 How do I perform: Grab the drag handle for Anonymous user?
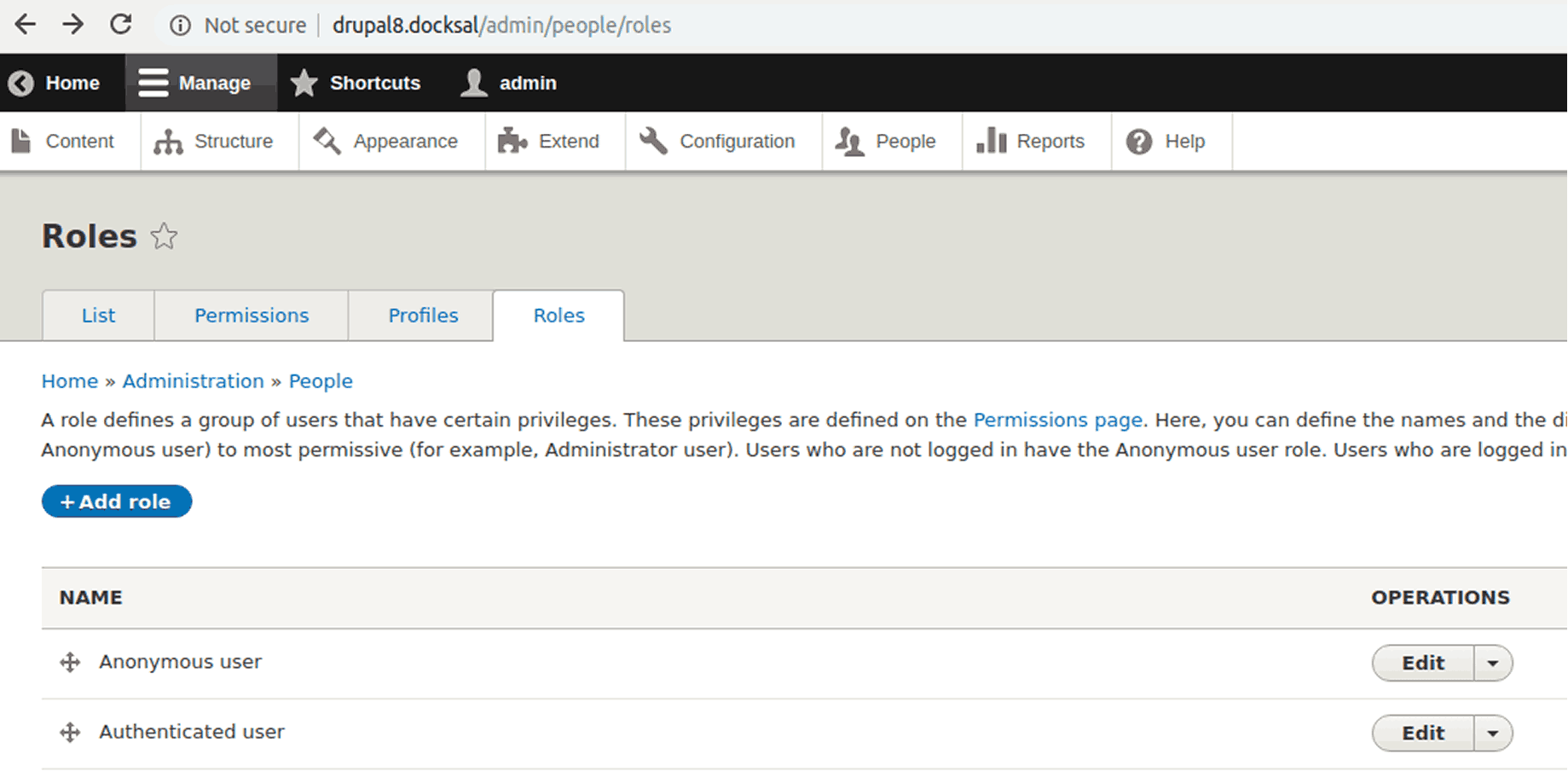(68, 662)
